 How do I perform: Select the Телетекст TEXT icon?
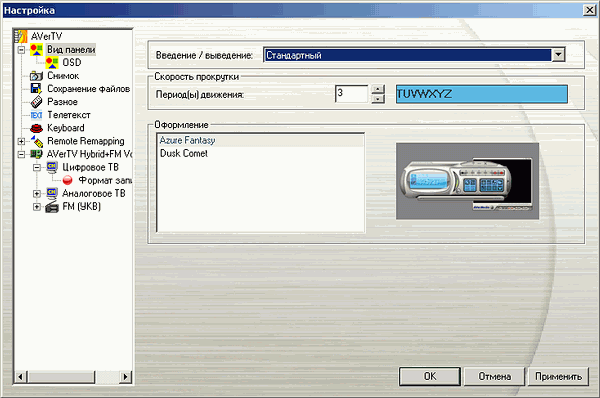(36, 115)
